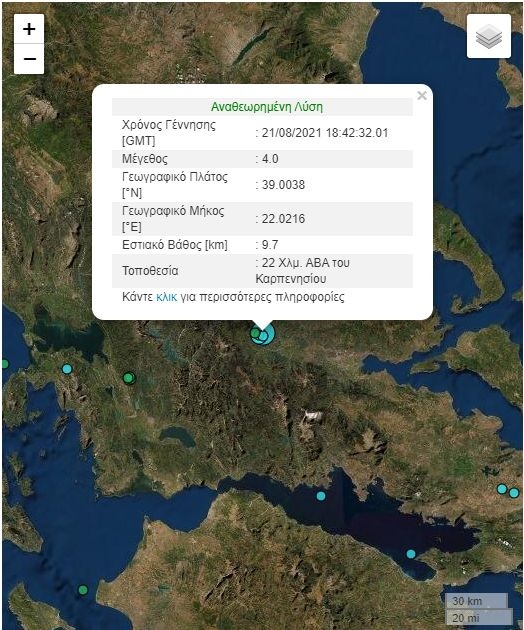Open the map layers selector
Image resolution: width=524 pixels, height=630 pixels.
489,36
